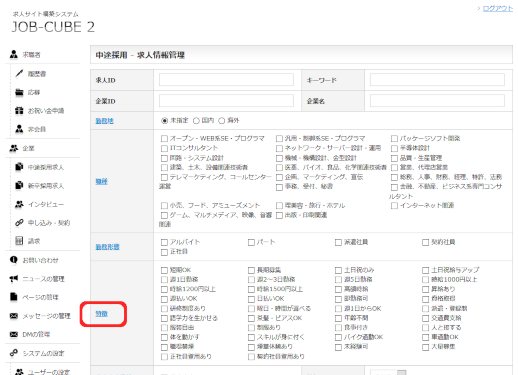This screenshot has height=375, width=518.
Task: Open 求職者 section in sidebar
Action: click(26, 55)
